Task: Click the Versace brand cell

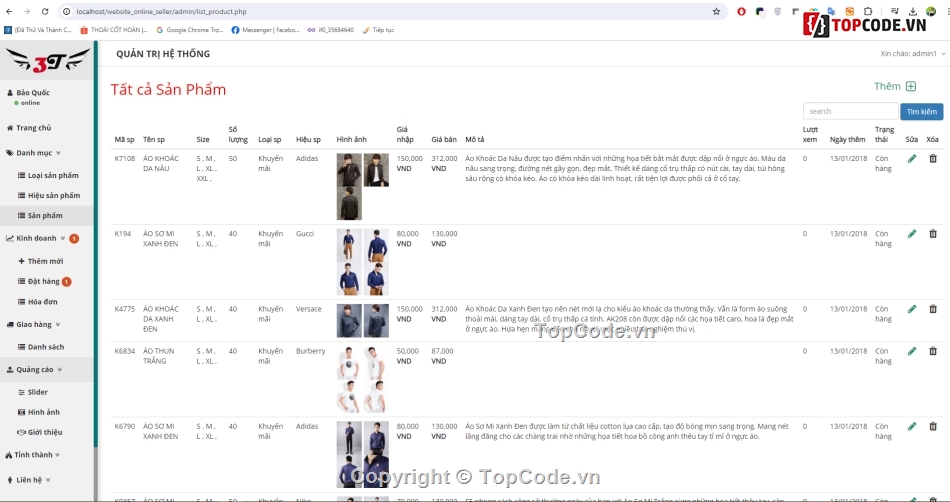Action: [308, 309]
